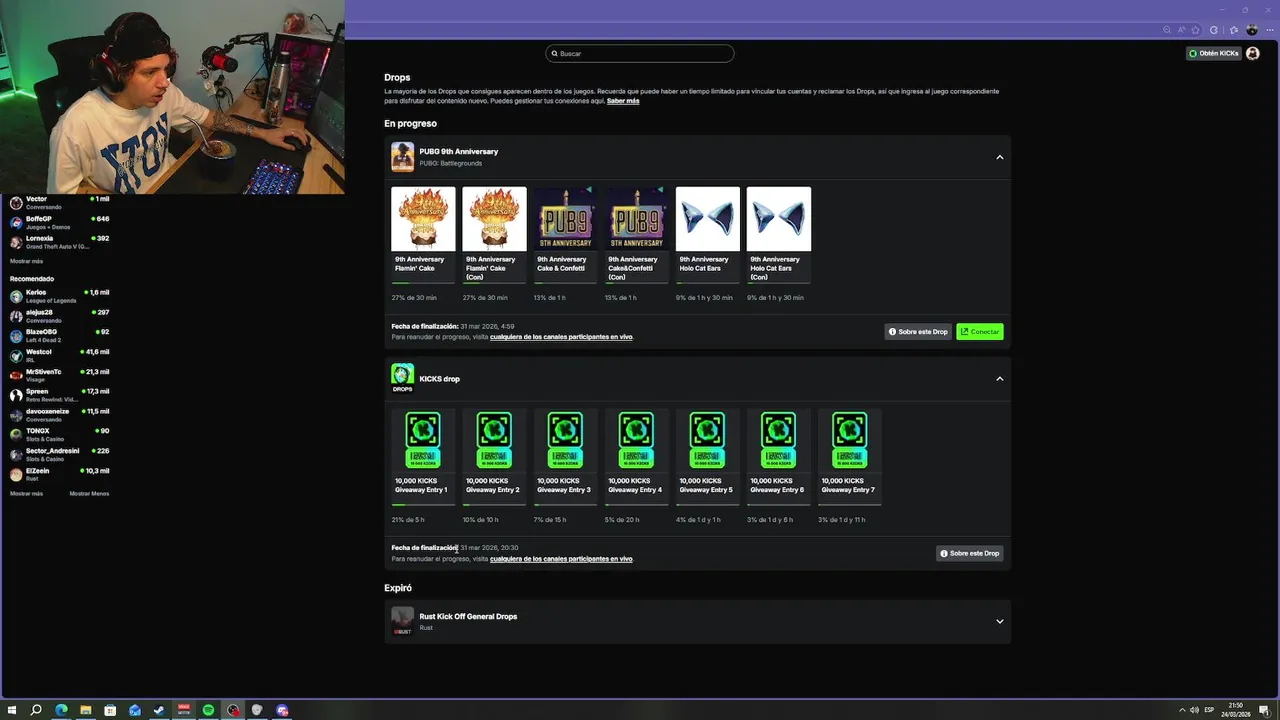The height and width of the screenshot is (720, 1280).
Task: Click the KICKS drop campaign icon
Action: tap(402, 377)
